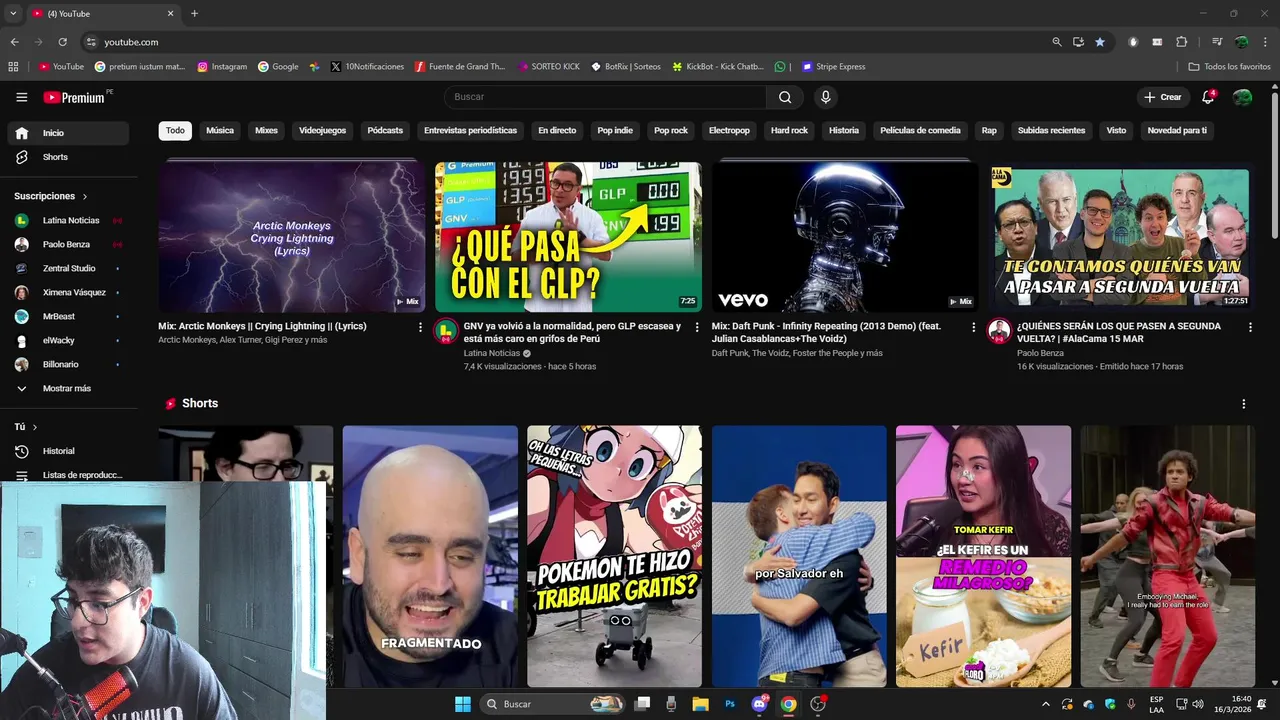This screenshot has height=720, width=1280.
Task: Click the Crear button
Action: [1162, 97]
